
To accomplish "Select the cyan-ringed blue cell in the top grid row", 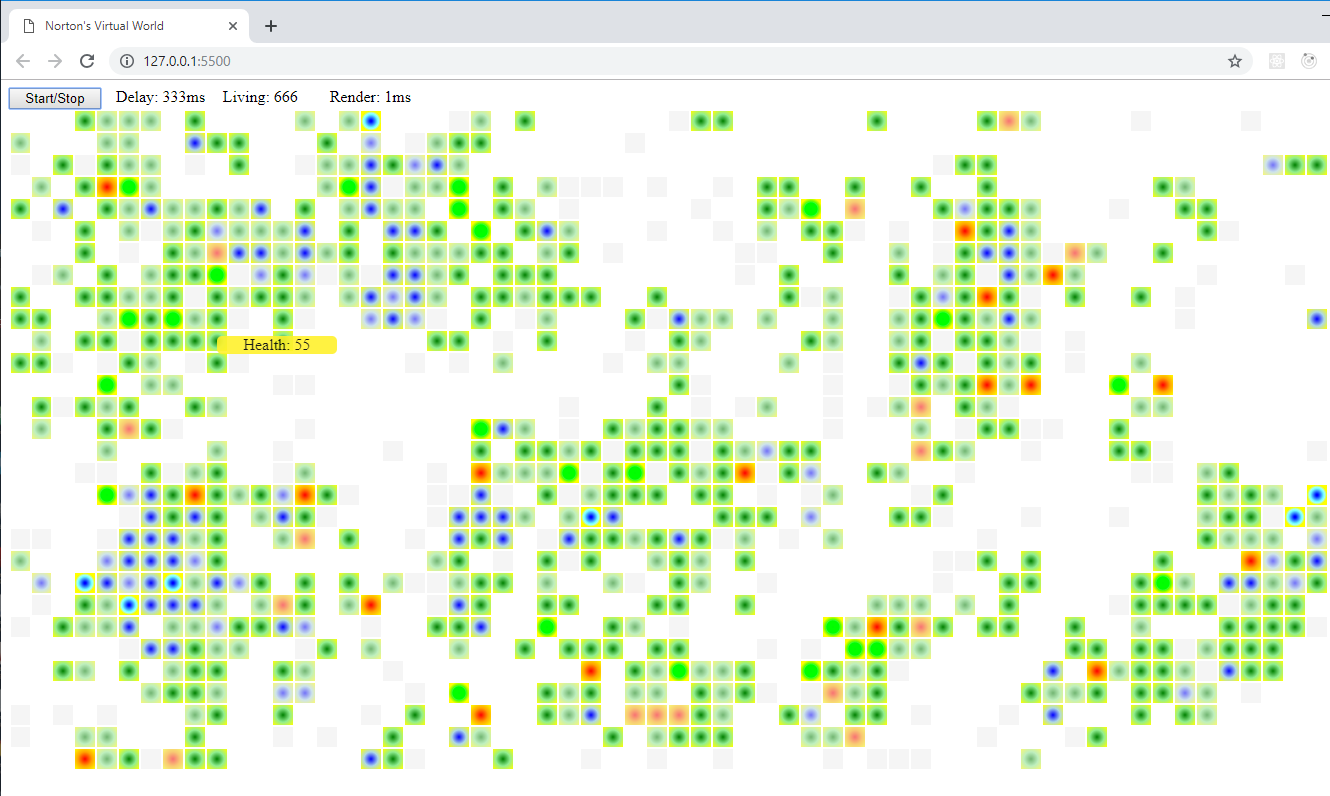I will [x=371, y=121].
